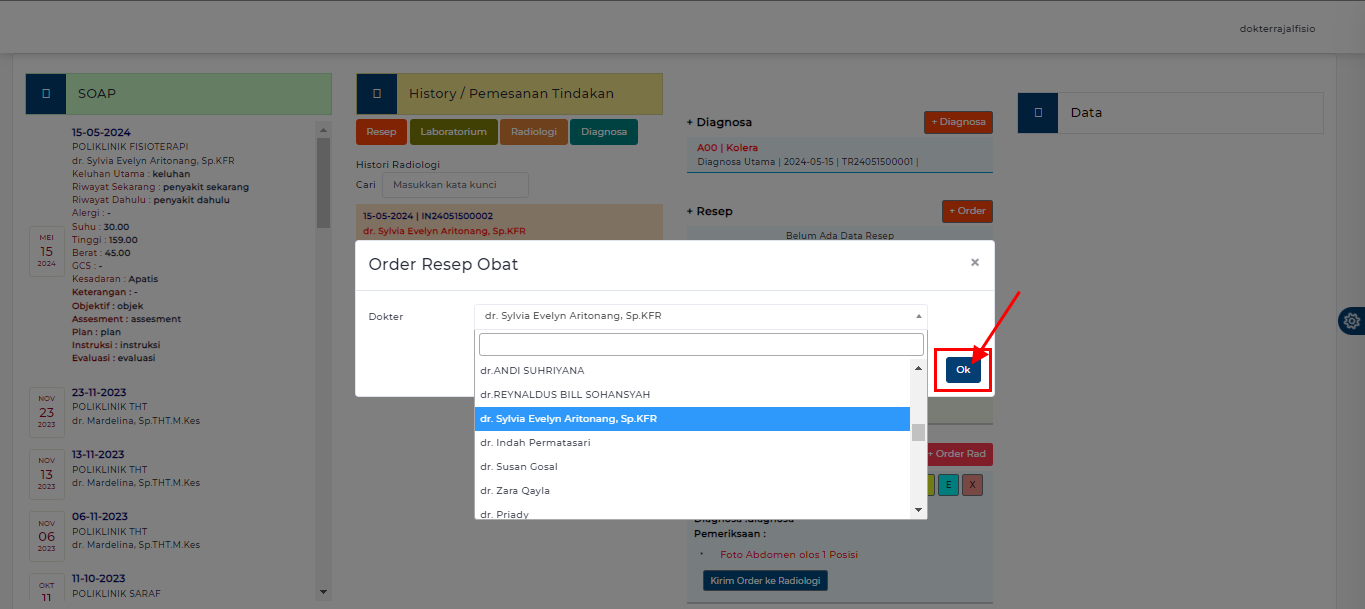Click the Data panel header icon
Viewport: 1365px width, 609px height.
pos(1037,113)
